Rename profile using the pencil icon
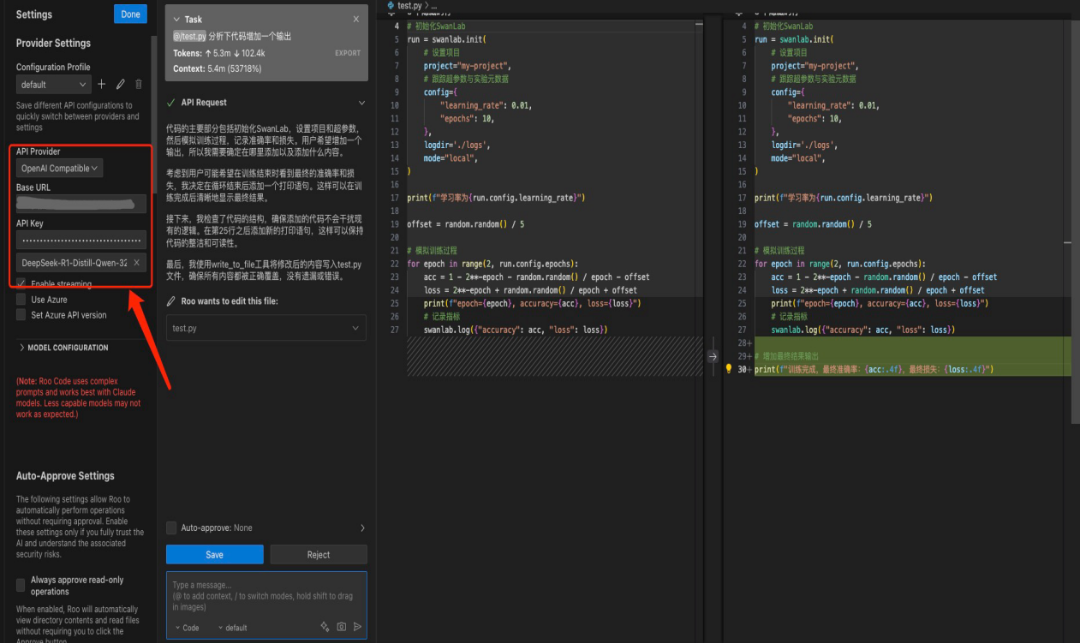The image size is (1080, 643). coord(120,84)
